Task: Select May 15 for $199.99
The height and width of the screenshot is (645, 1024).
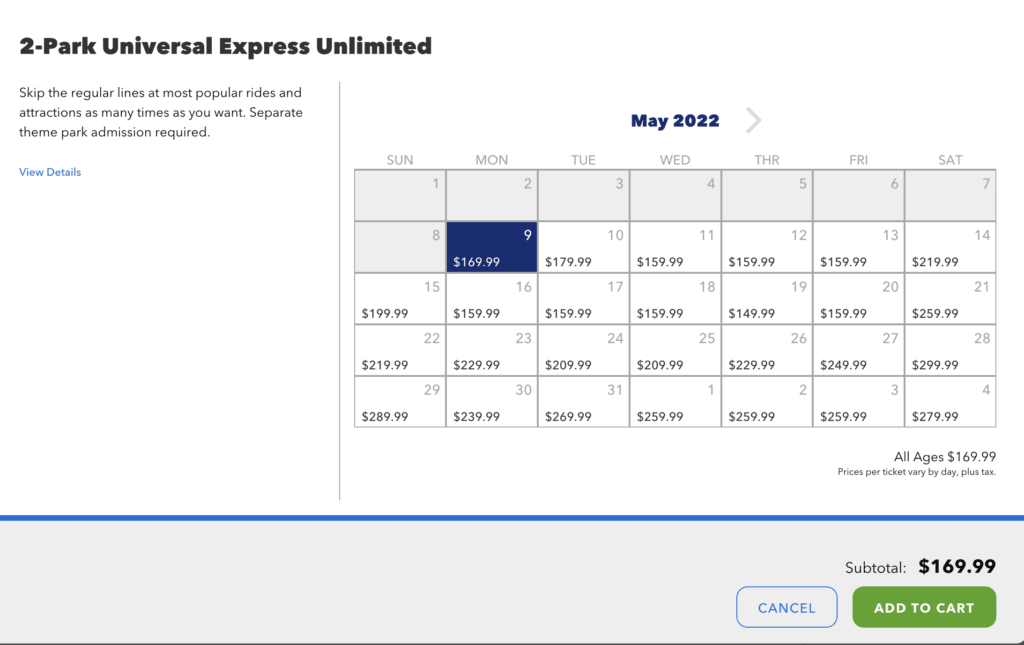Action: pyautogui.click(x=400, y=298)
